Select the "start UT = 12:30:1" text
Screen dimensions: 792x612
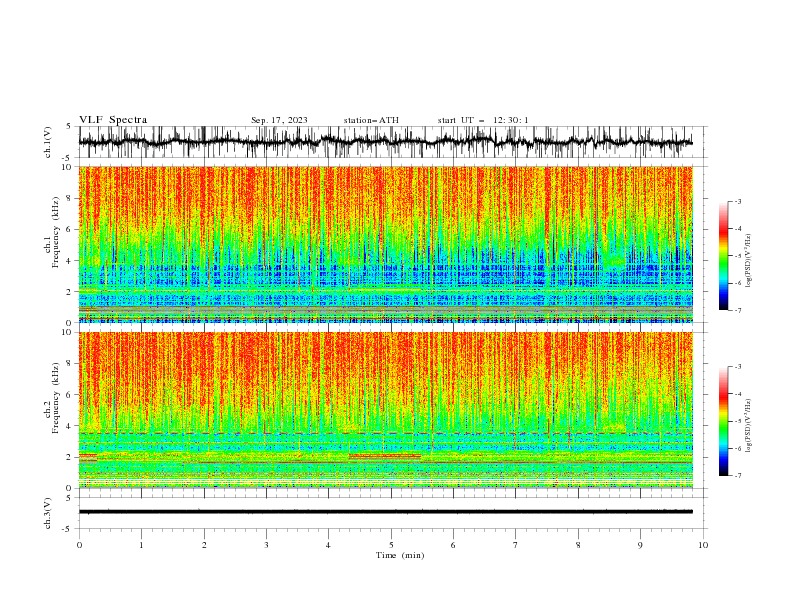483,120
